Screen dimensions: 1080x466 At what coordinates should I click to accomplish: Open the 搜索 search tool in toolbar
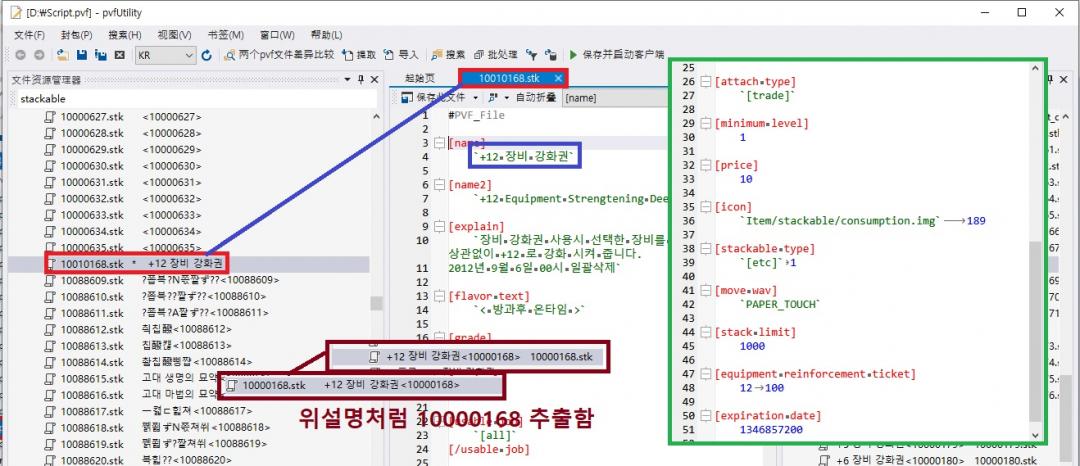448,55
